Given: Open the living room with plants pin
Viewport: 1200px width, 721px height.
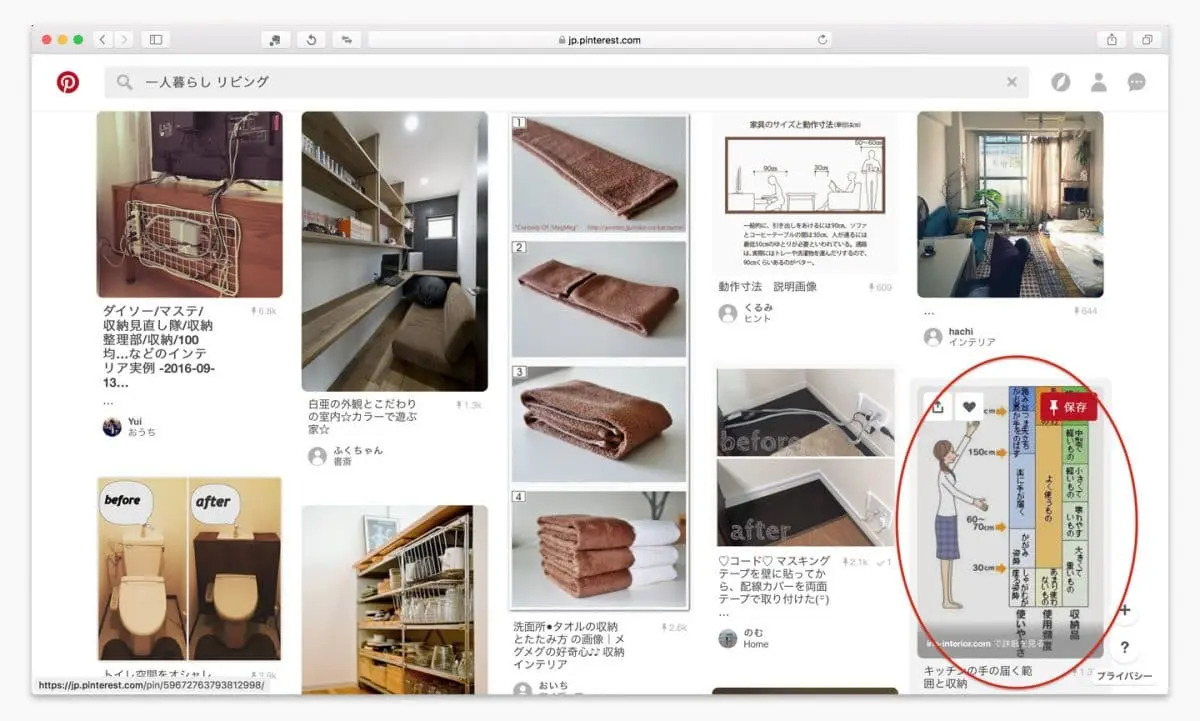Looking at the screenshot, I should (1010, 204).
